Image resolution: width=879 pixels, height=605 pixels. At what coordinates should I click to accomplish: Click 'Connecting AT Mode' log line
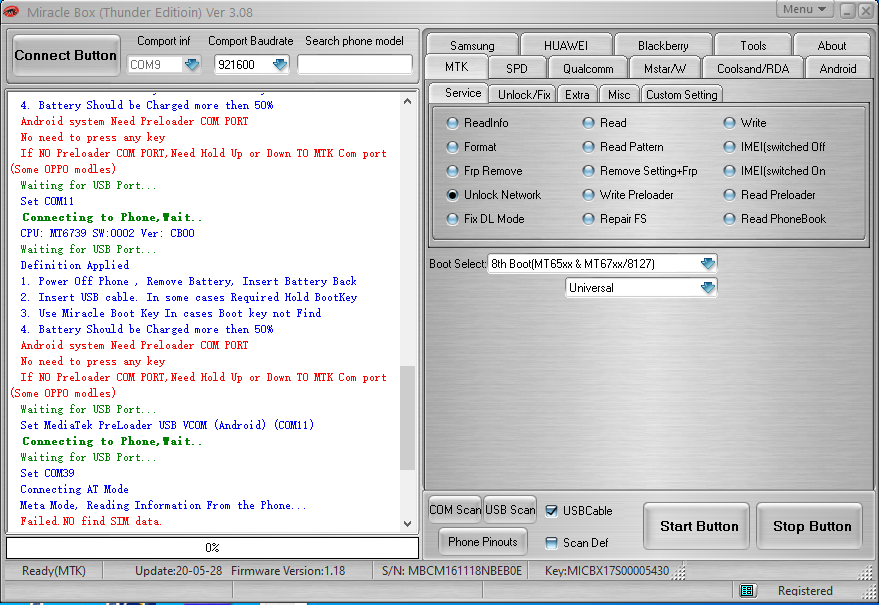(x=74, y=489)
